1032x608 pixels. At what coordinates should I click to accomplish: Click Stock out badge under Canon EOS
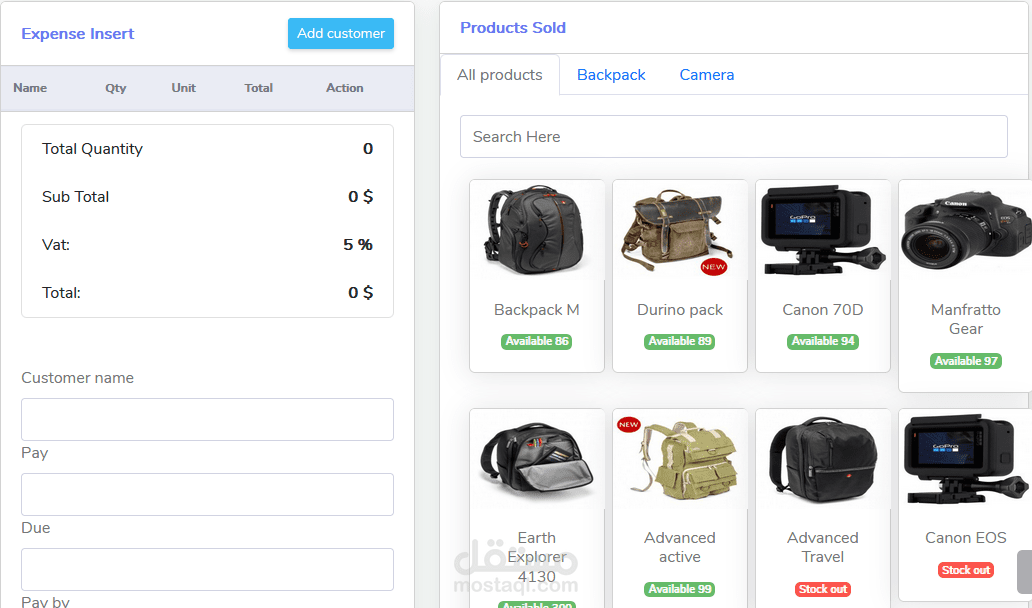pyautogui.click(x=966, y=570)
